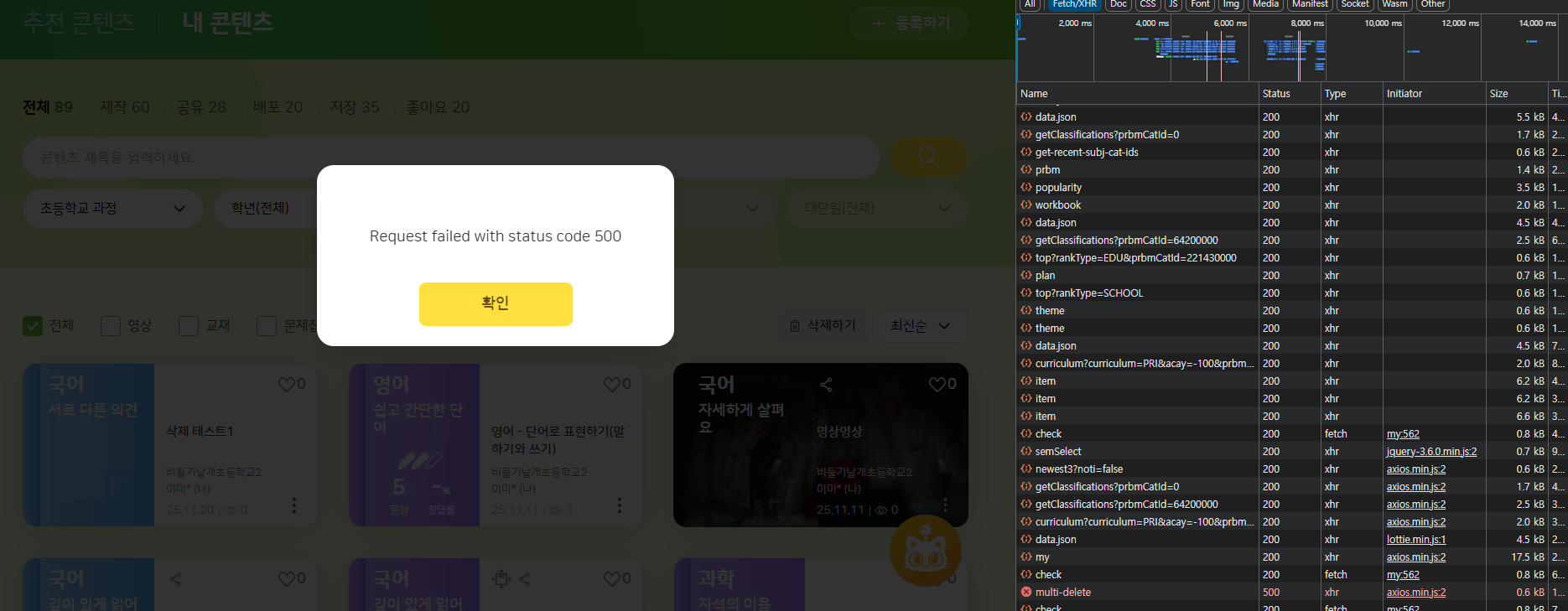Screen dimensions: 1568x611
Task: Click the Socket network filter
Action: tap(1355, 4)
